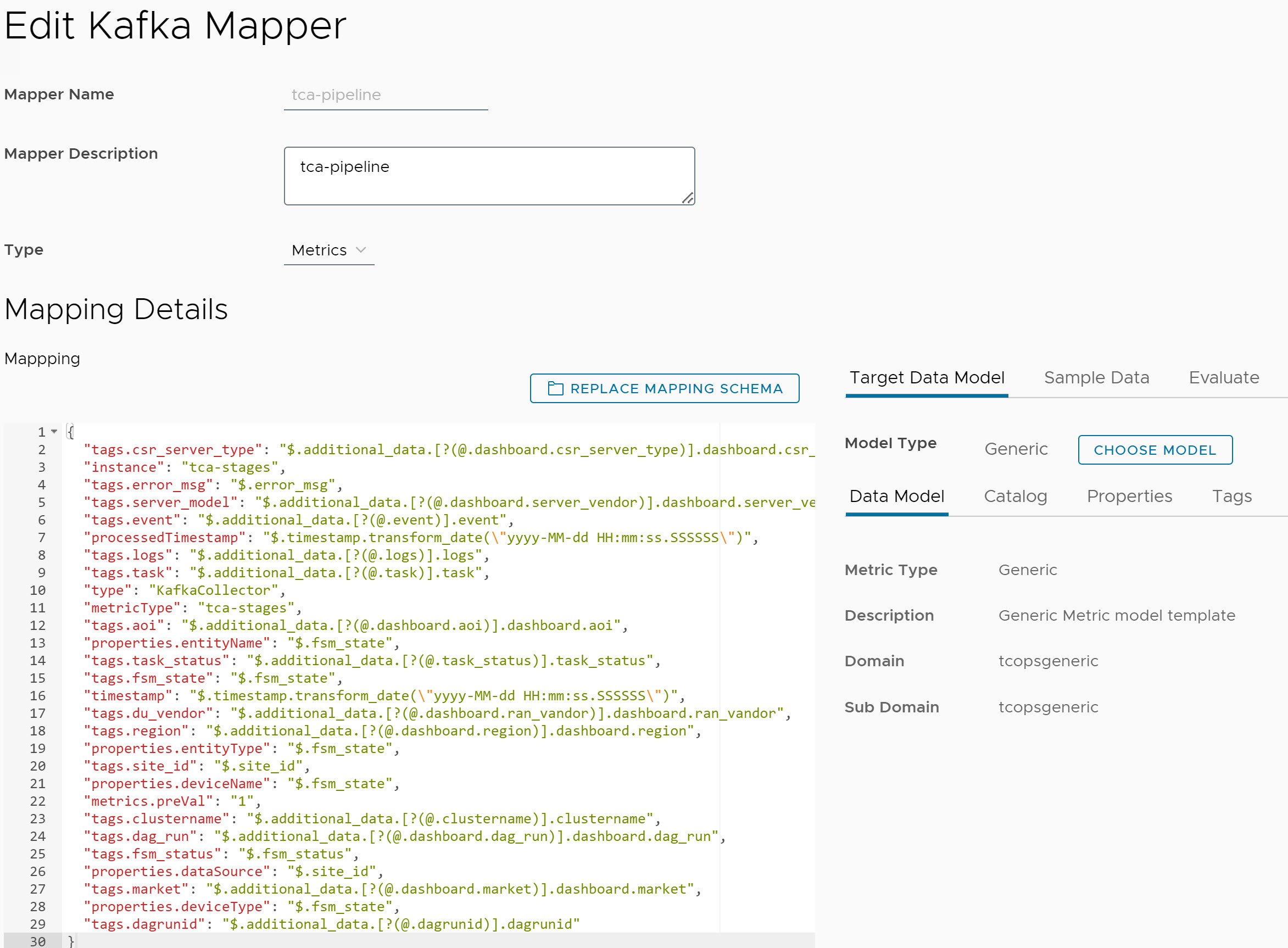
Task: Click the "tags.task" line 9 mapping
Action: (286, 573)
